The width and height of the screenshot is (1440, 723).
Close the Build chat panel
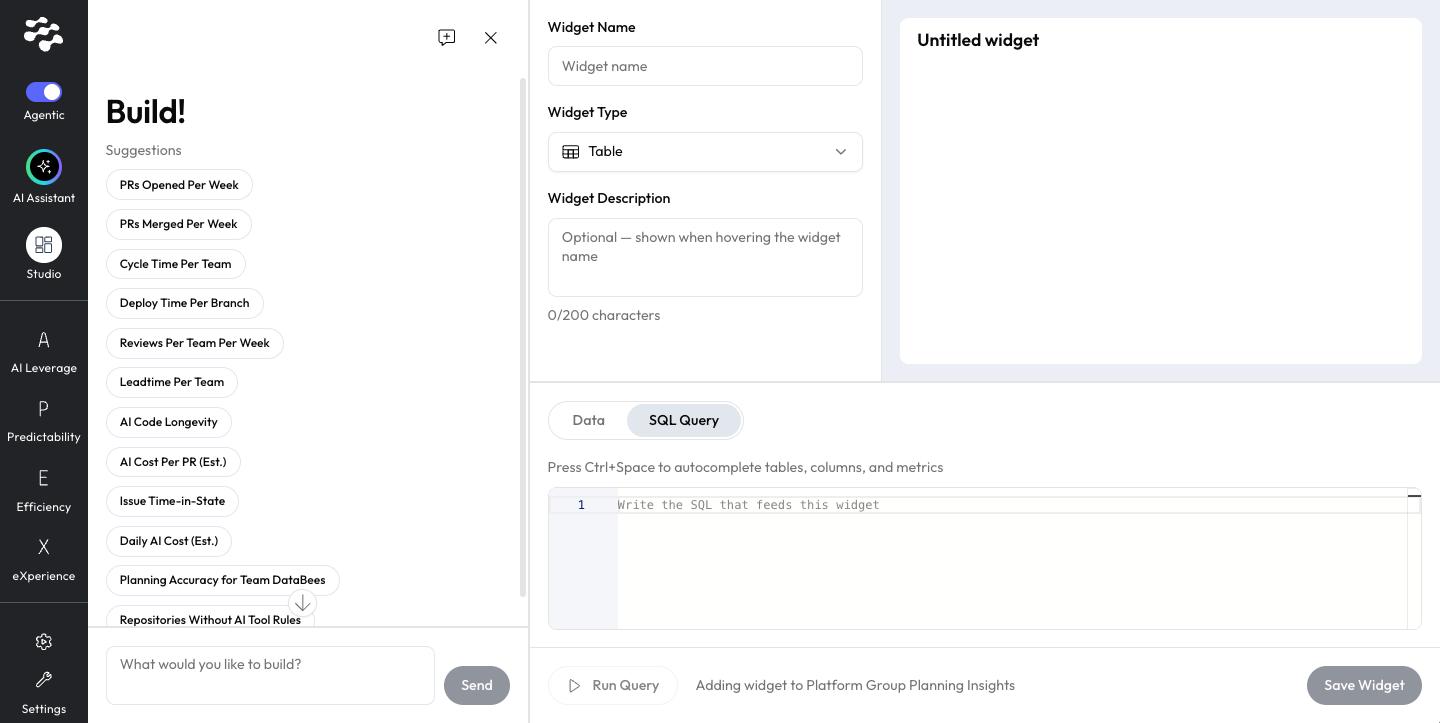point(491,38)
